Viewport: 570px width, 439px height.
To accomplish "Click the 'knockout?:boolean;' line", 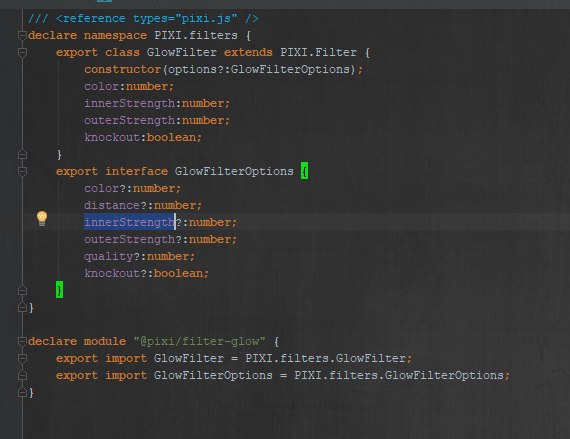I will (146, 273).
